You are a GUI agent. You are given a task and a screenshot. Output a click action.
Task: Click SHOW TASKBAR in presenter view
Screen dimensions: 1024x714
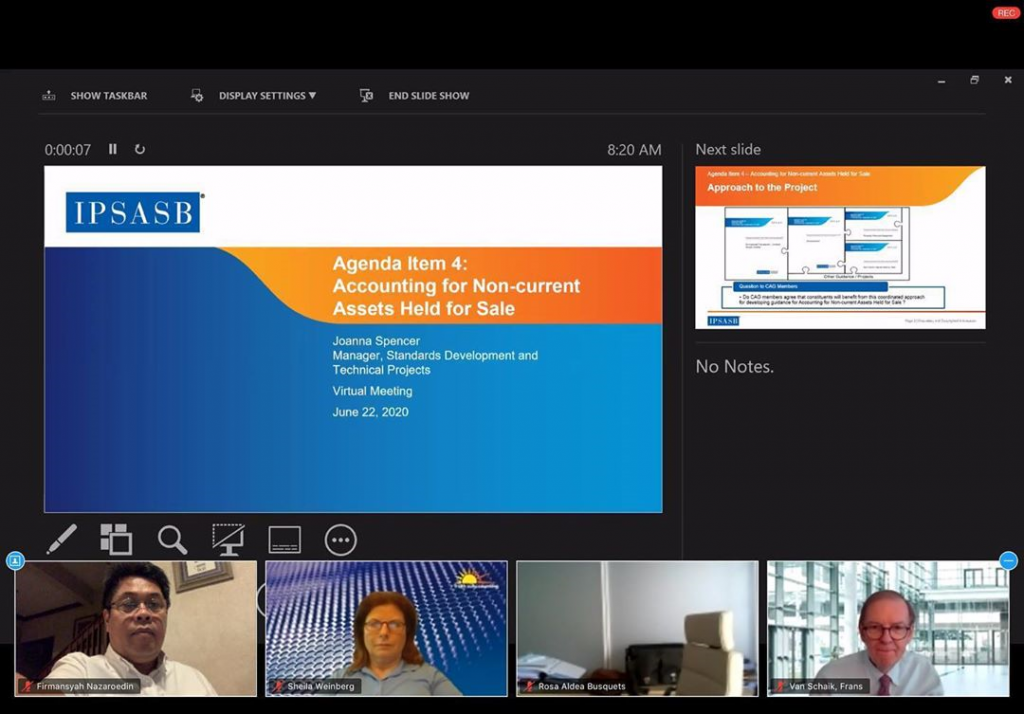coord(108,96)
